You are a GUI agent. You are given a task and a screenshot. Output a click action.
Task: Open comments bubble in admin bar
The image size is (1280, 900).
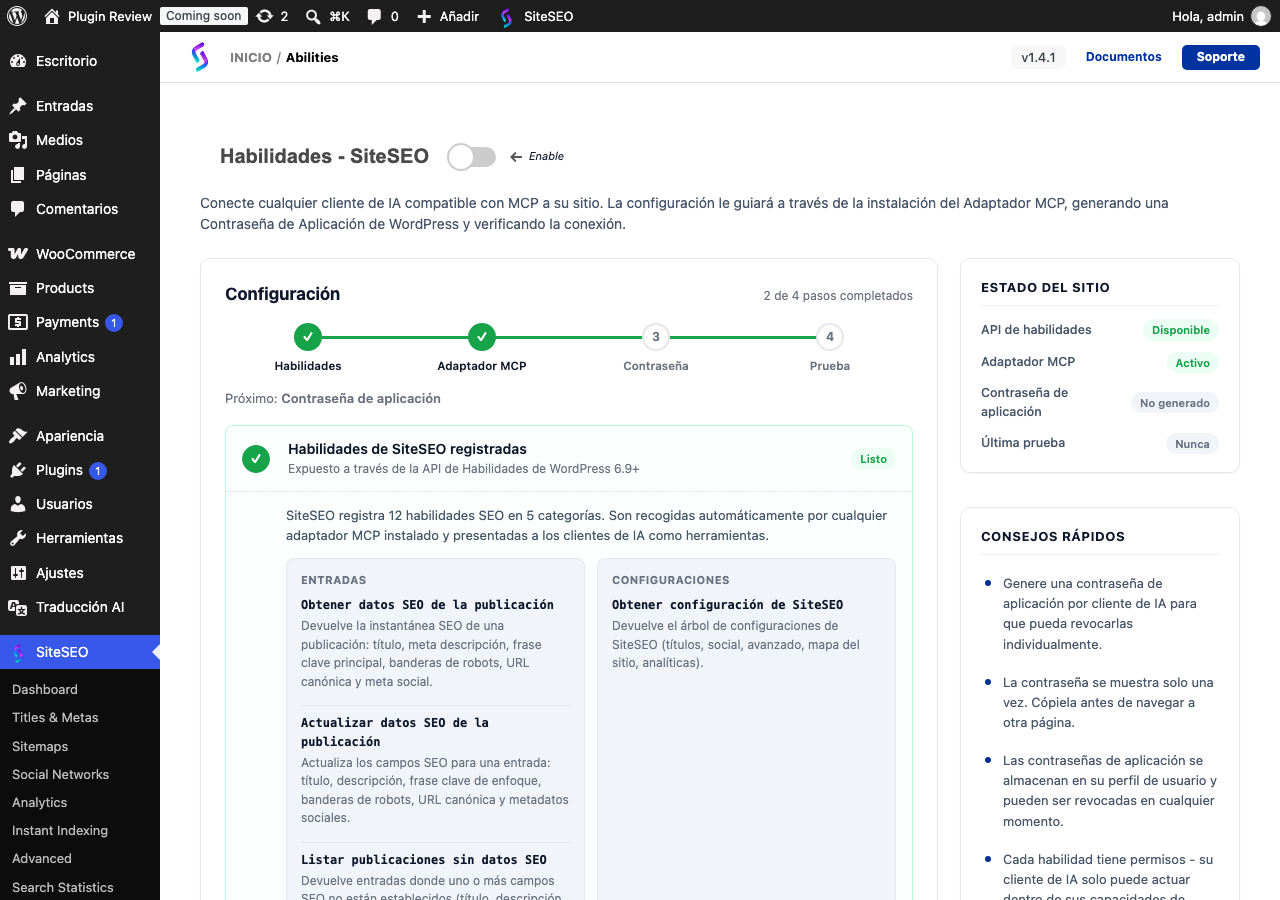pyautogui.click(x=374, y=16)
